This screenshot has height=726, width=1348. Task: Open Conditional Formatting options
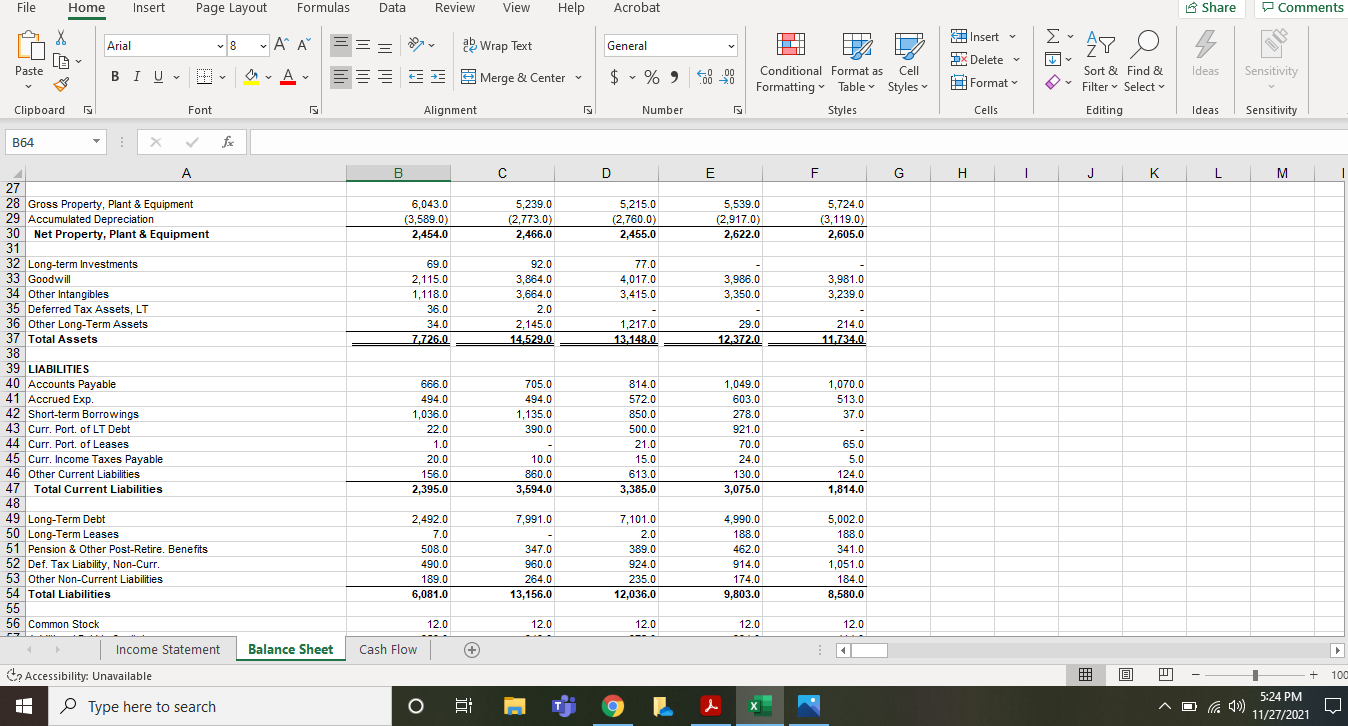tap(790, 62)
